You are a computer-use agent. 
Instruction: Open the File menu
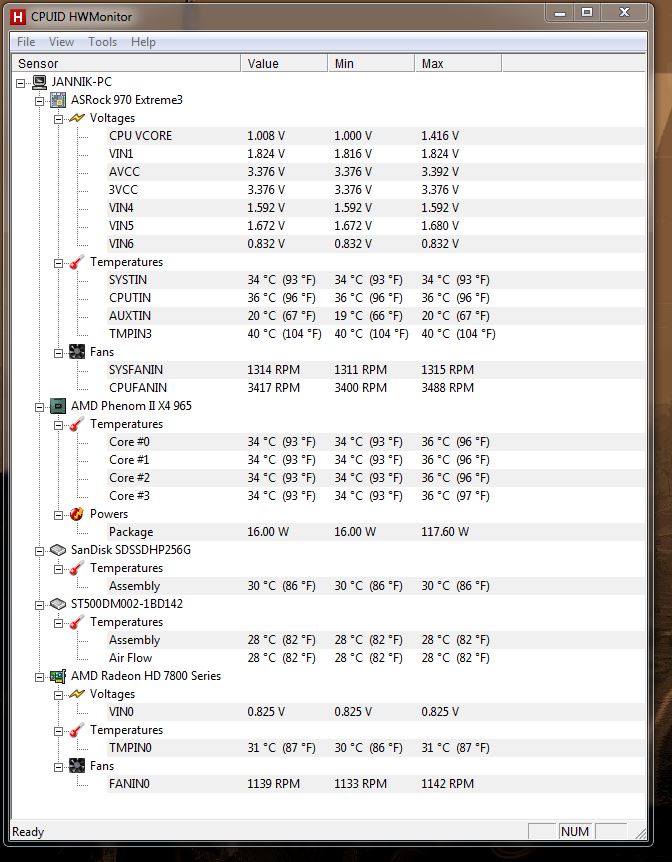(26, 42)
